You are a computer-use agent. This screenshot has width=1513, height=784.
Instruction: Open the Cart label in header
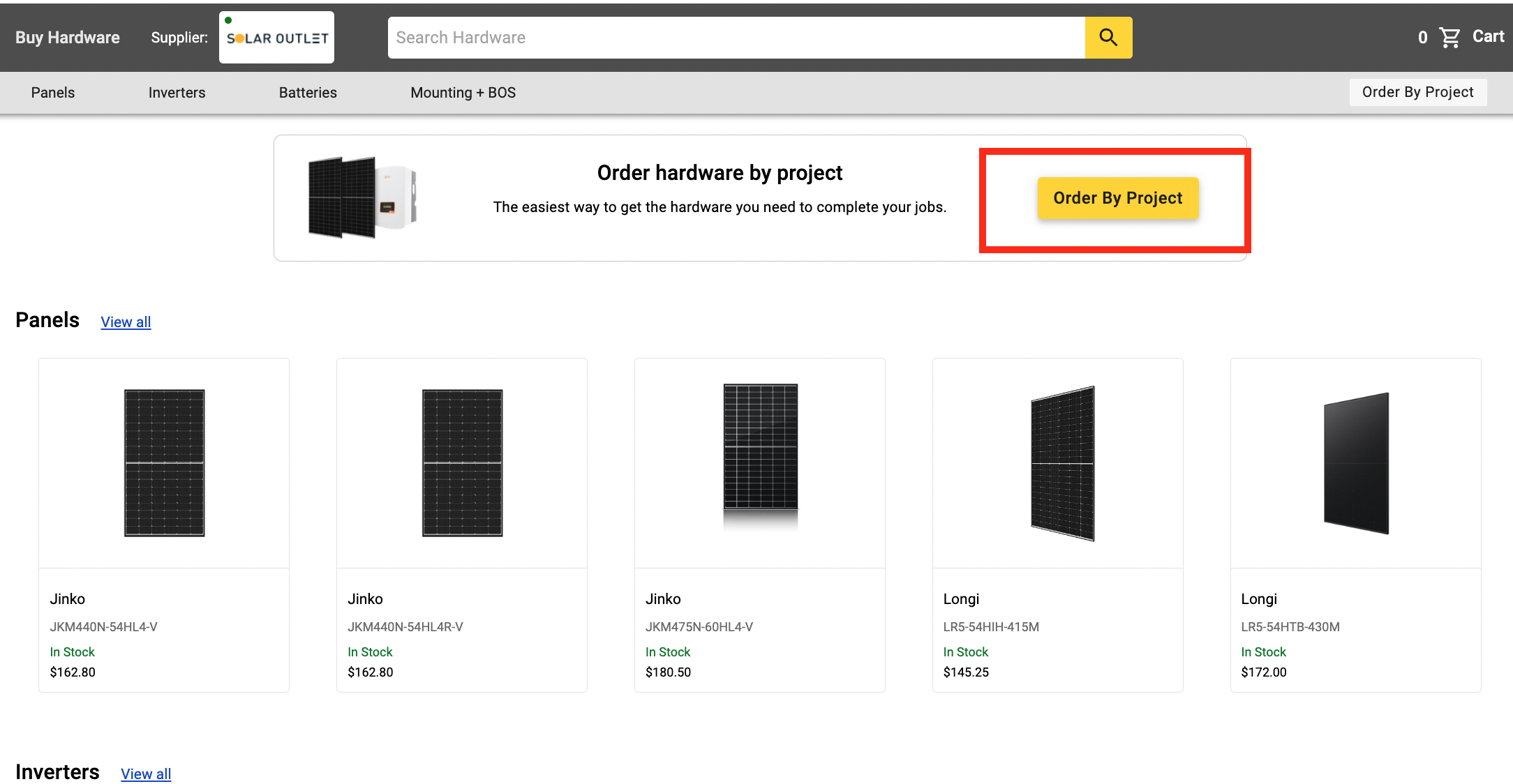coord(1488,36)
